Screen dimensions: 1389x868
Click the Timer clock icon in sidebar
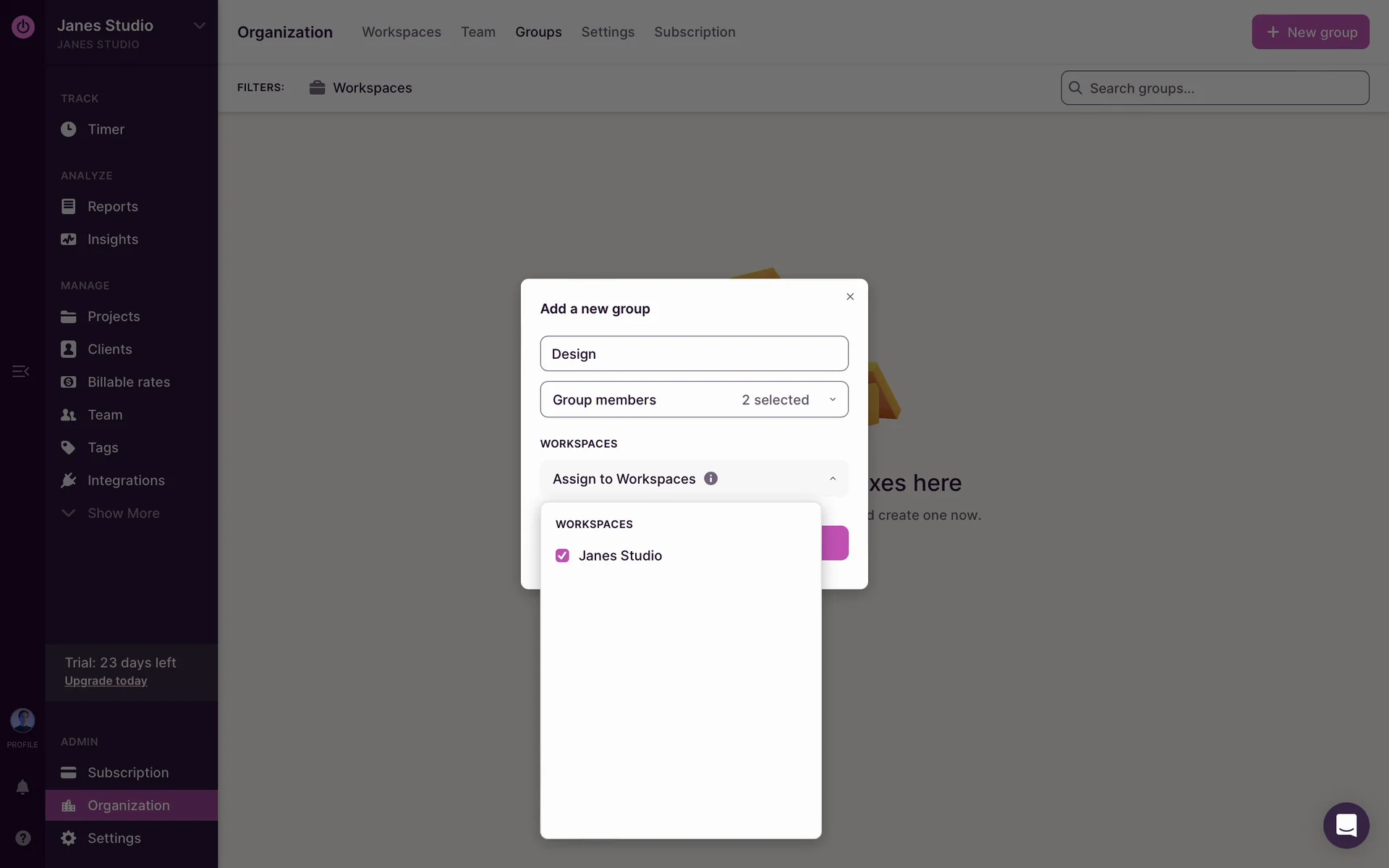[x=68, y=129]
